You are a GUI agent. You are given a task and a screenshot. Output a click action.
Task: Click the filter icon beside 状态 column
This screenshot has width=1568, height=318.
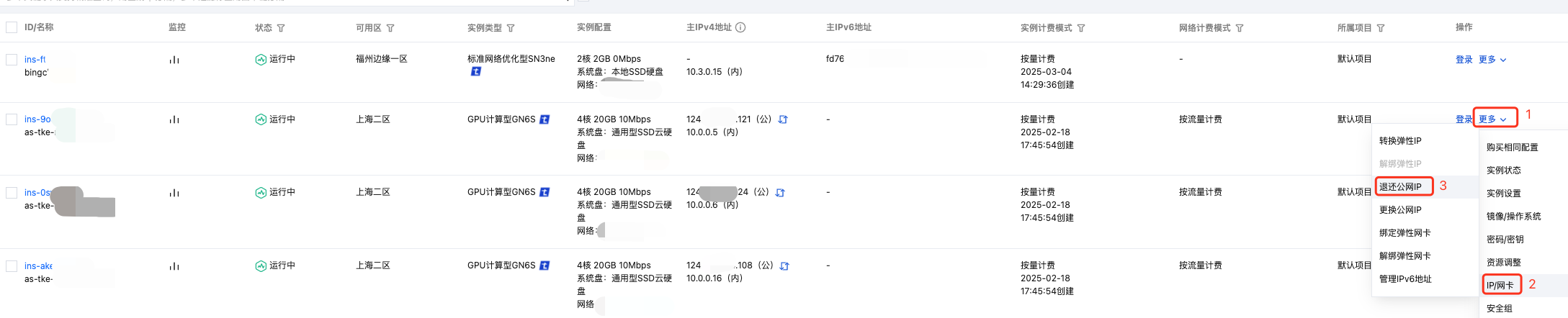click(281, 28)
